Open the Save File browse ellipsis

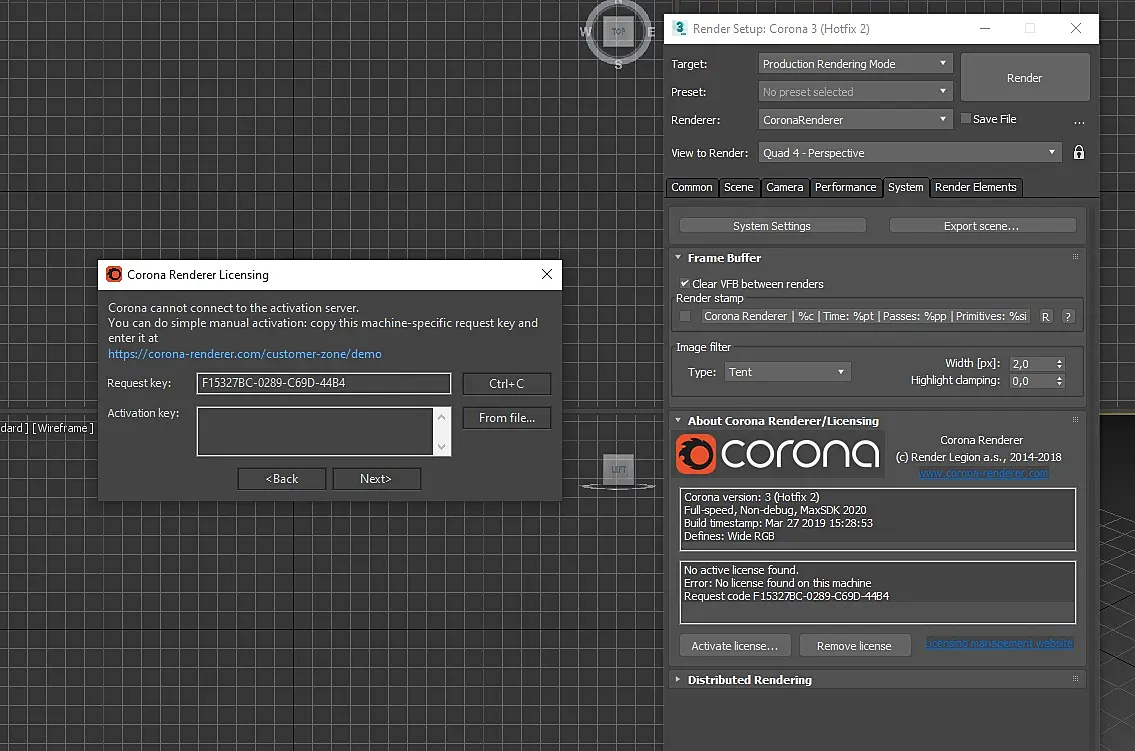[1079, 122]
